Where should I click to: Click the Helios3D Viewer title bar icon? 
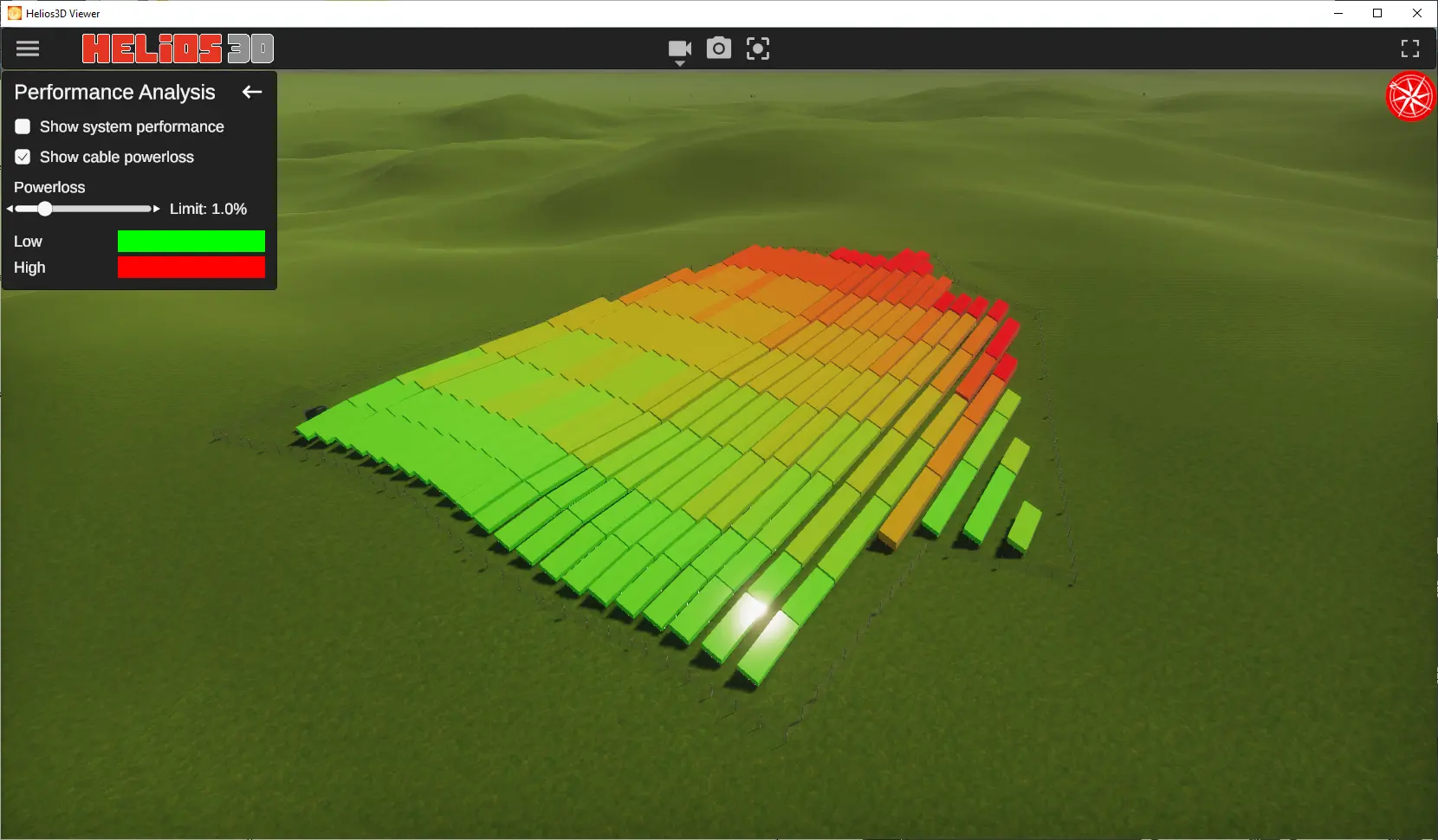pyautogui.click(x=14, y=13)
